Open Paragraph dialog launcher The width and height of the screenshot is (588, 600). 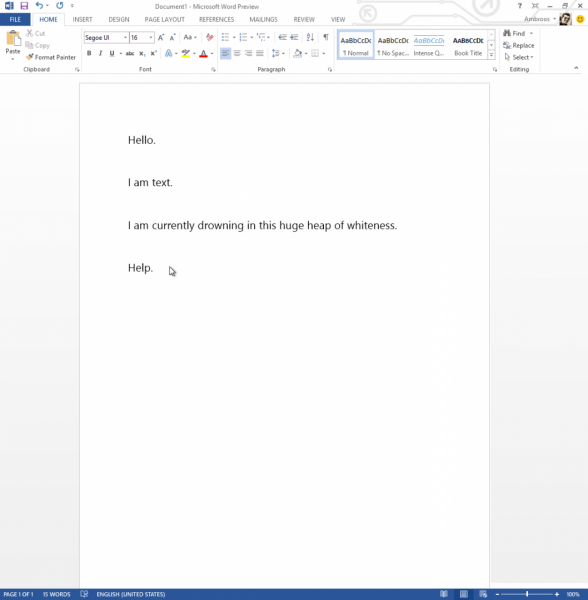[330, 70]
